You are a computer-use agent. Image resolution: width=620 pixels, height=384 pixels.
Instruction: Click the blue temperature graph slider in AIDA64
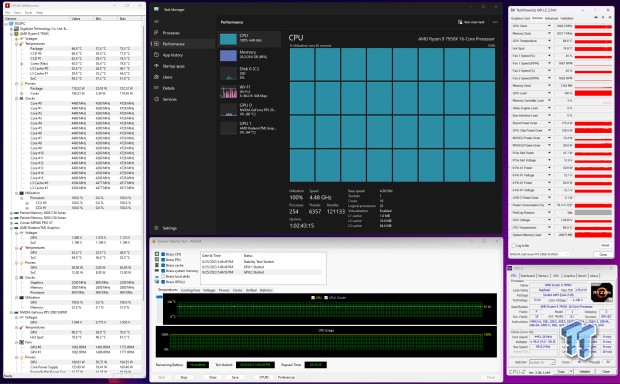coord(159,297)
